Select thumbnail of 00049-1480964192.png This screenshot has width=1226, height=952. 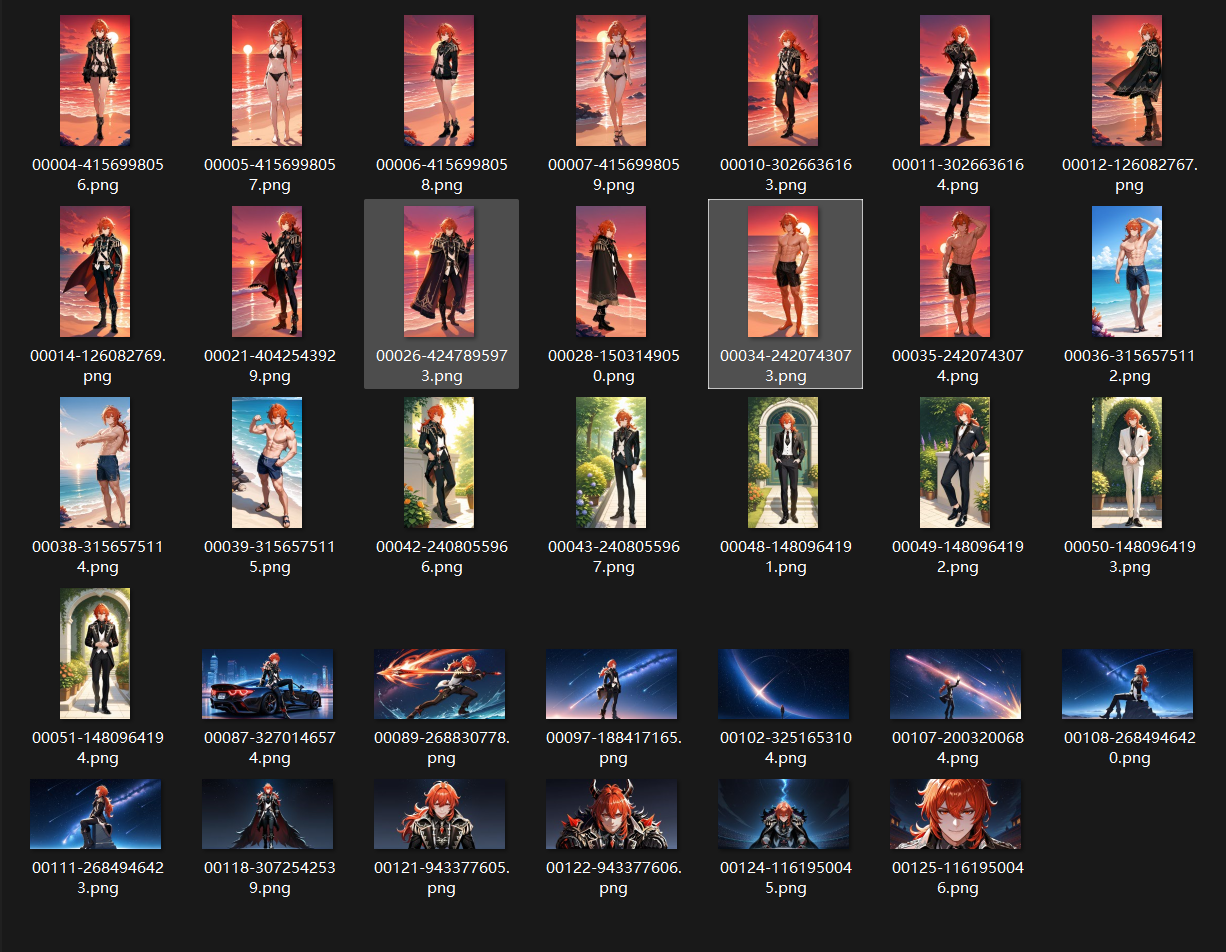click(x=955, y=462)
